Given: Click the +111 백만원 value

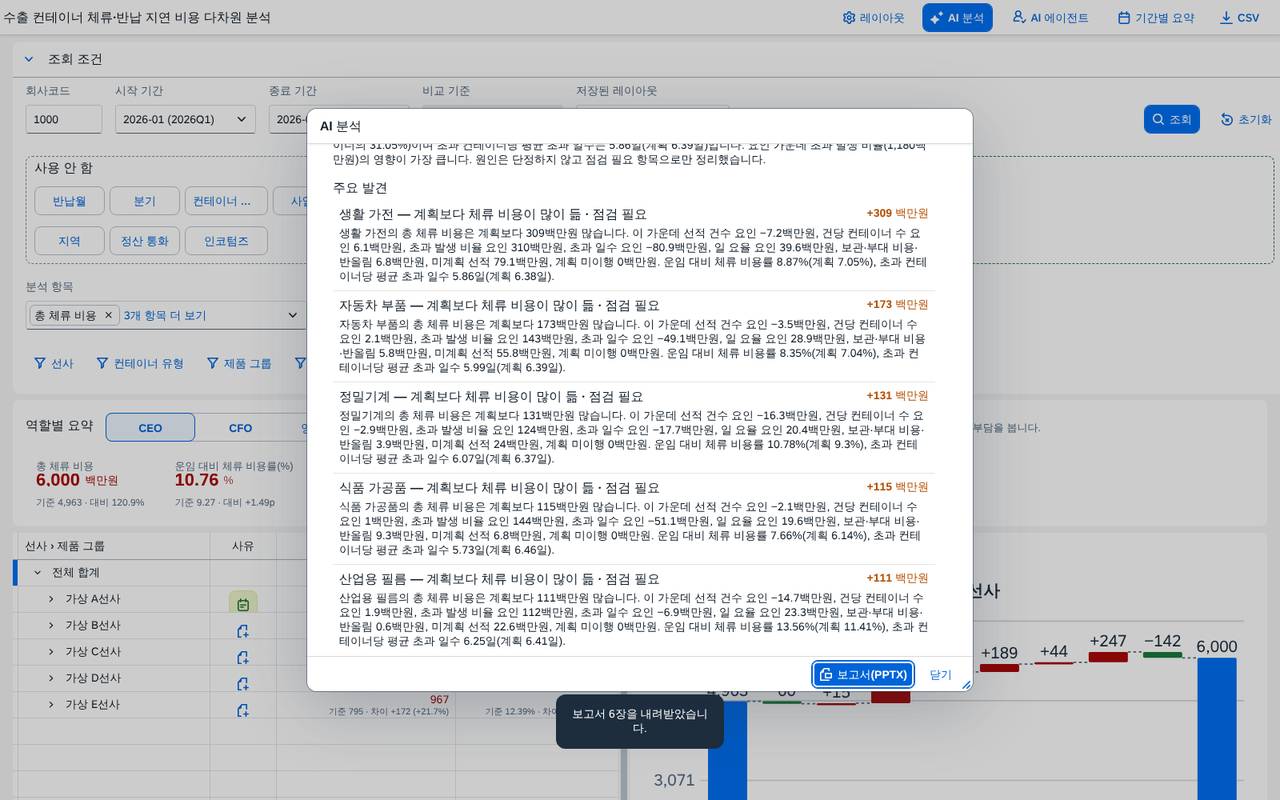Looking at the screenshot, I should [897, 578].
